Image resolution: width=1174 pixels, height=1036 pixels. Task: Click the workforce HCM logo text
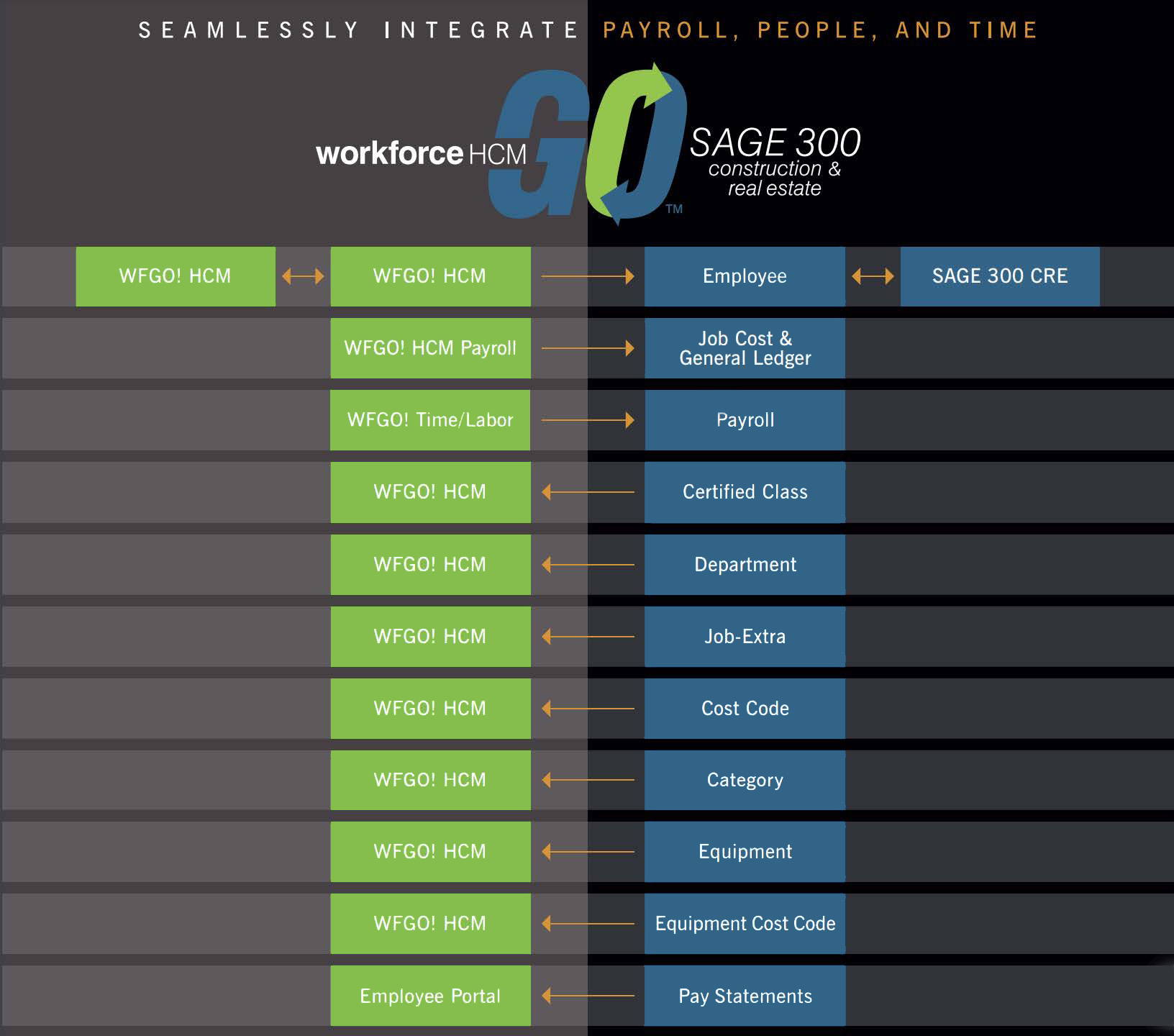click(421, 153)
